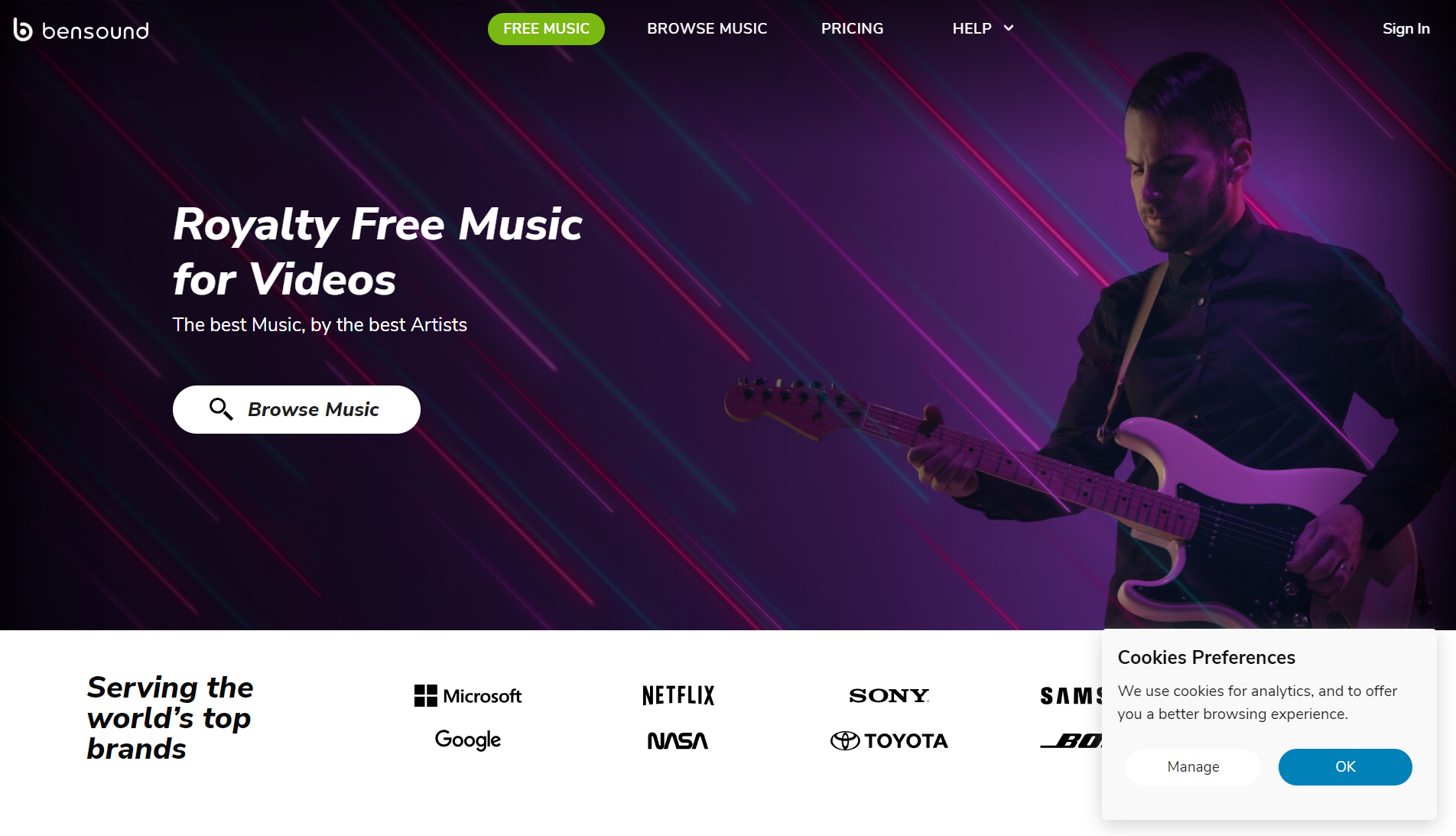1456x836 pixels.
Task: Click the magnifier icon in Browse Music
Action: [221, 409]
